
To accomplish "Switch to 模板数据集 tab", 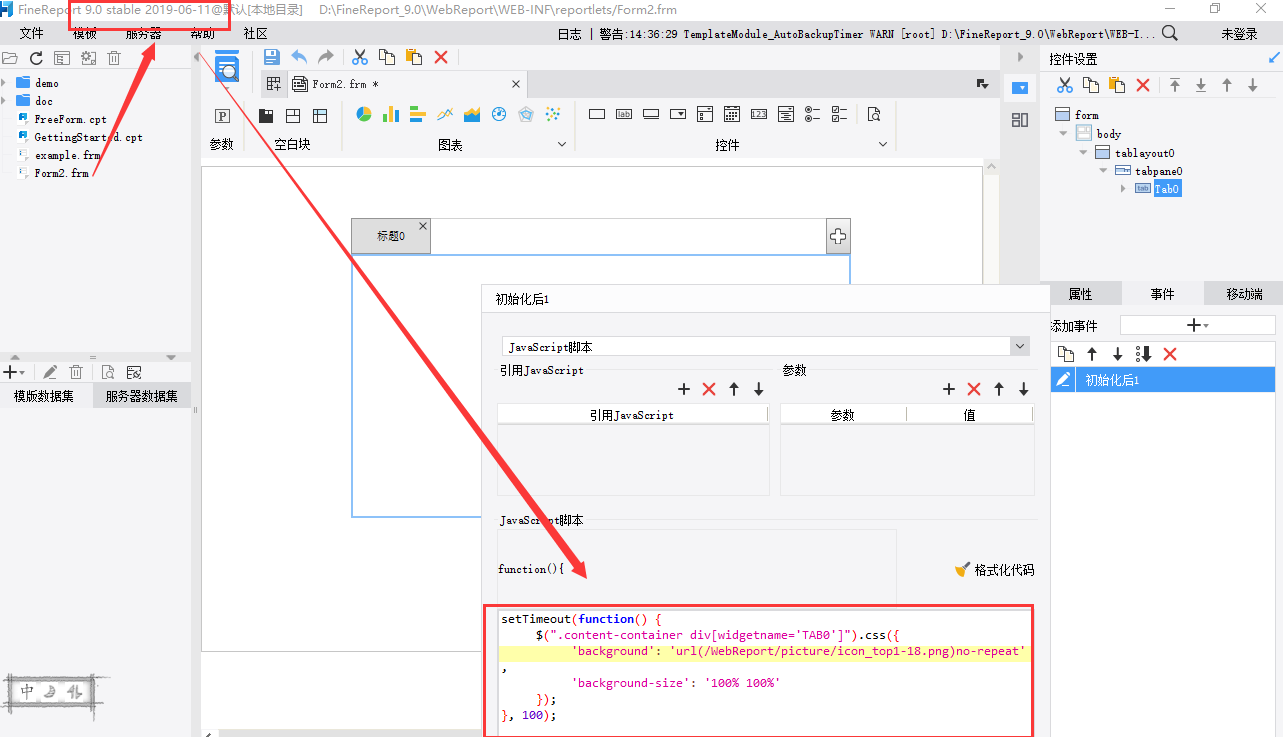I will 44,396.
